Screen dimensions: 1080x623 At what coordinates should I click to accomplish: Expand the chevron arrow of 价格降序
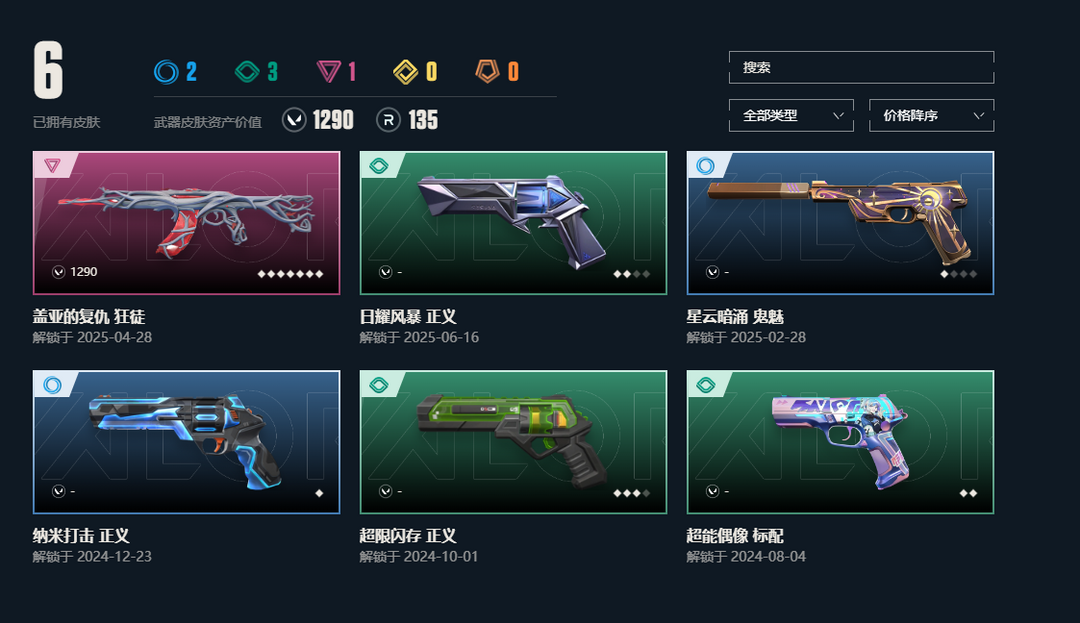coord(978,116)
